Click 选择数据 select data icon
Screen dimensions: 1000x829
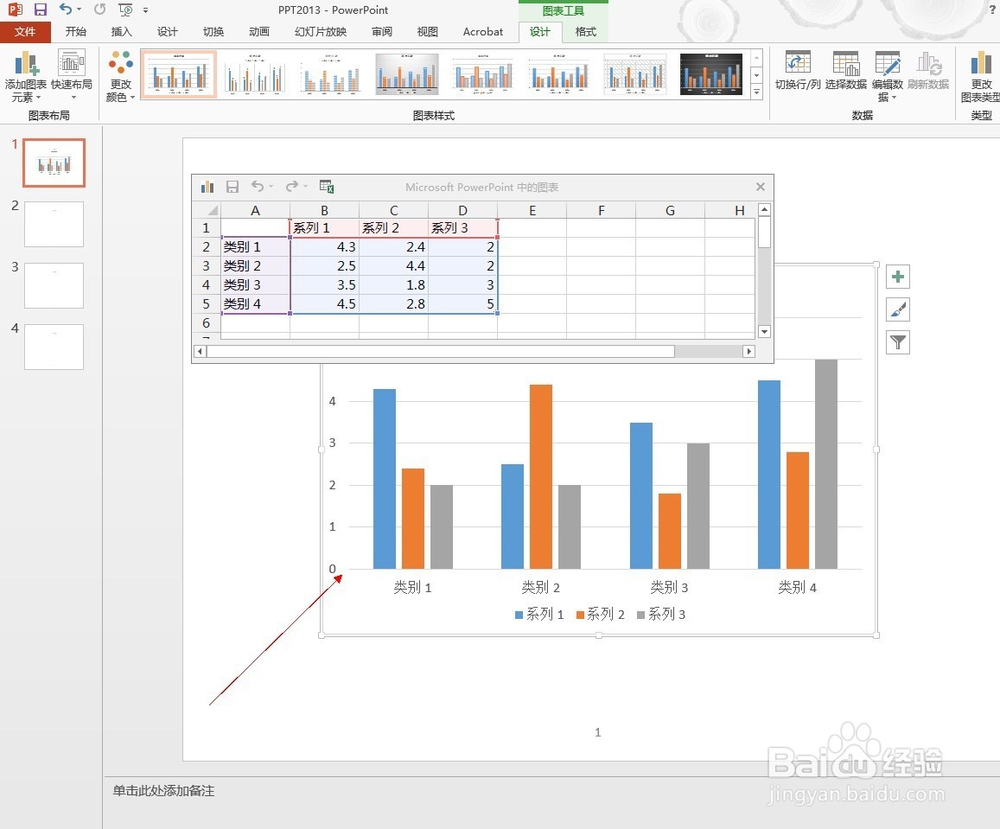pyautogui.click(x=846, y=70)
